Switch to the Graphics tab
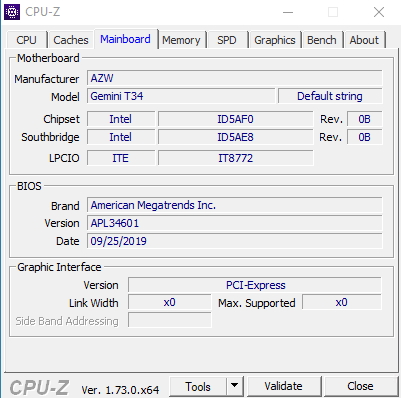The image size is (401, 398). tap(275, 40)
